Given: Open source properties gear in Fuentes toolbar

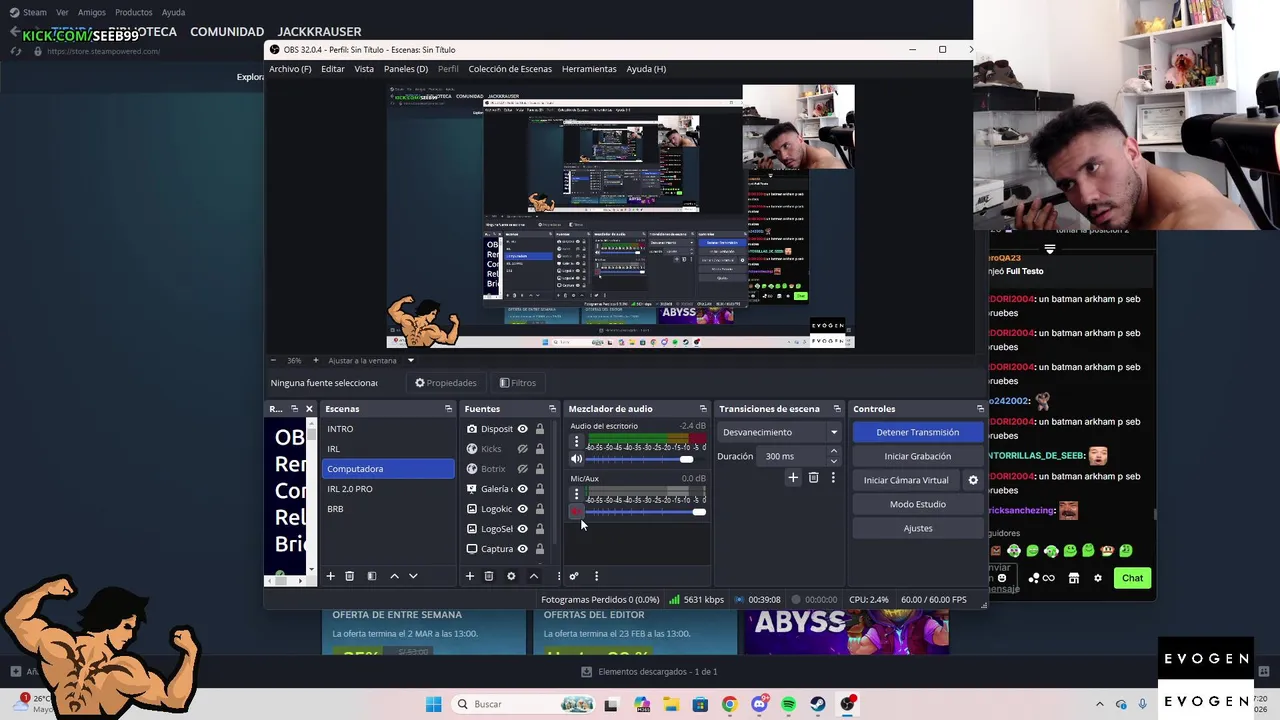Looking at the screenshot, I should (511, 576).
